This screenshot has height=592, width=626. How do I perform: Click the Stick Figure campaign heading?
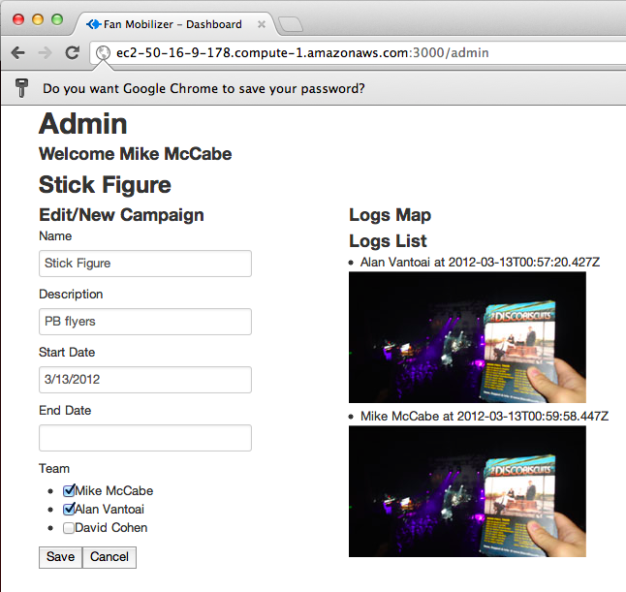pyautogui.click(x=105, y=185)
